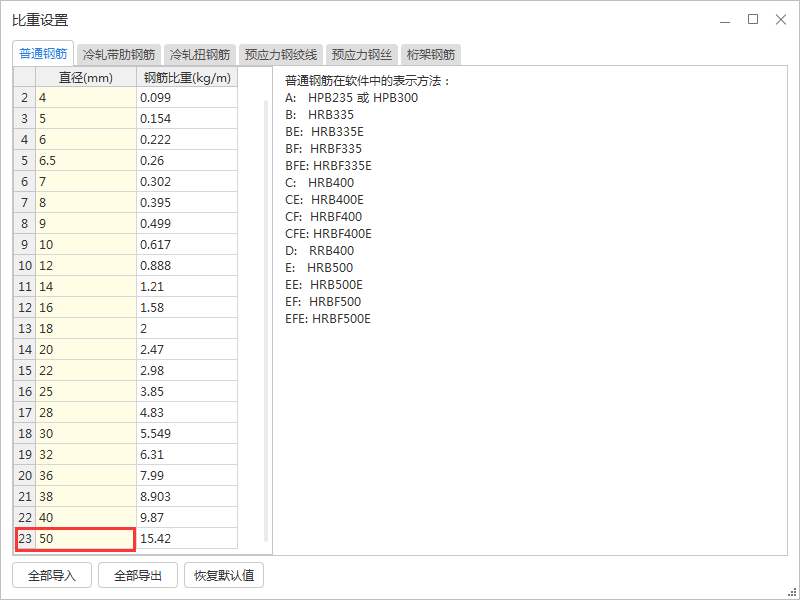Select row header number 2
The image size is (800, 600).
click(24, 97)
